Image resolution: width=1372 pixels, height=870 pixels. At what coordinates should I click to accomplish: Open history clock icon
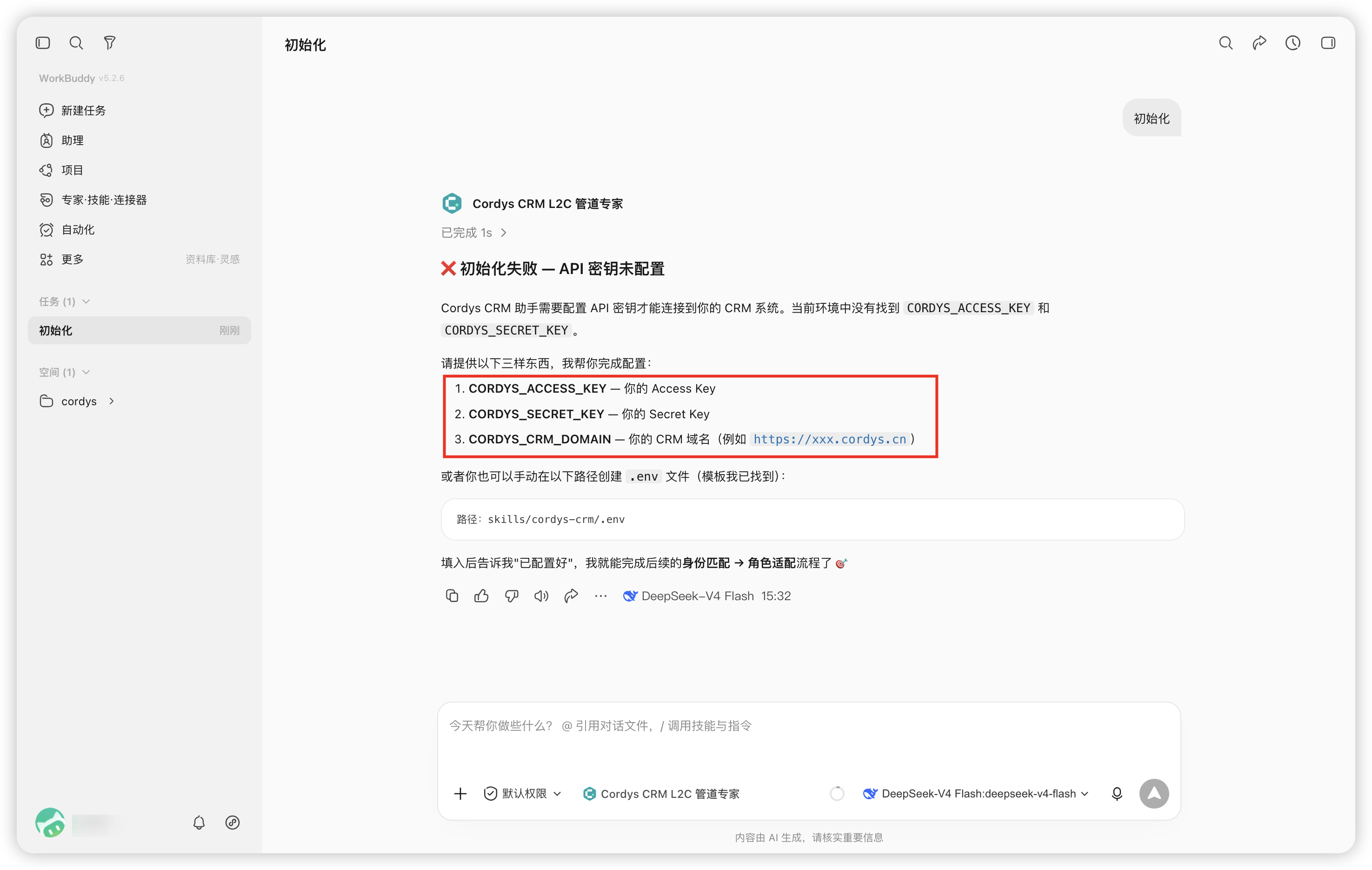tap(1293, 43)
